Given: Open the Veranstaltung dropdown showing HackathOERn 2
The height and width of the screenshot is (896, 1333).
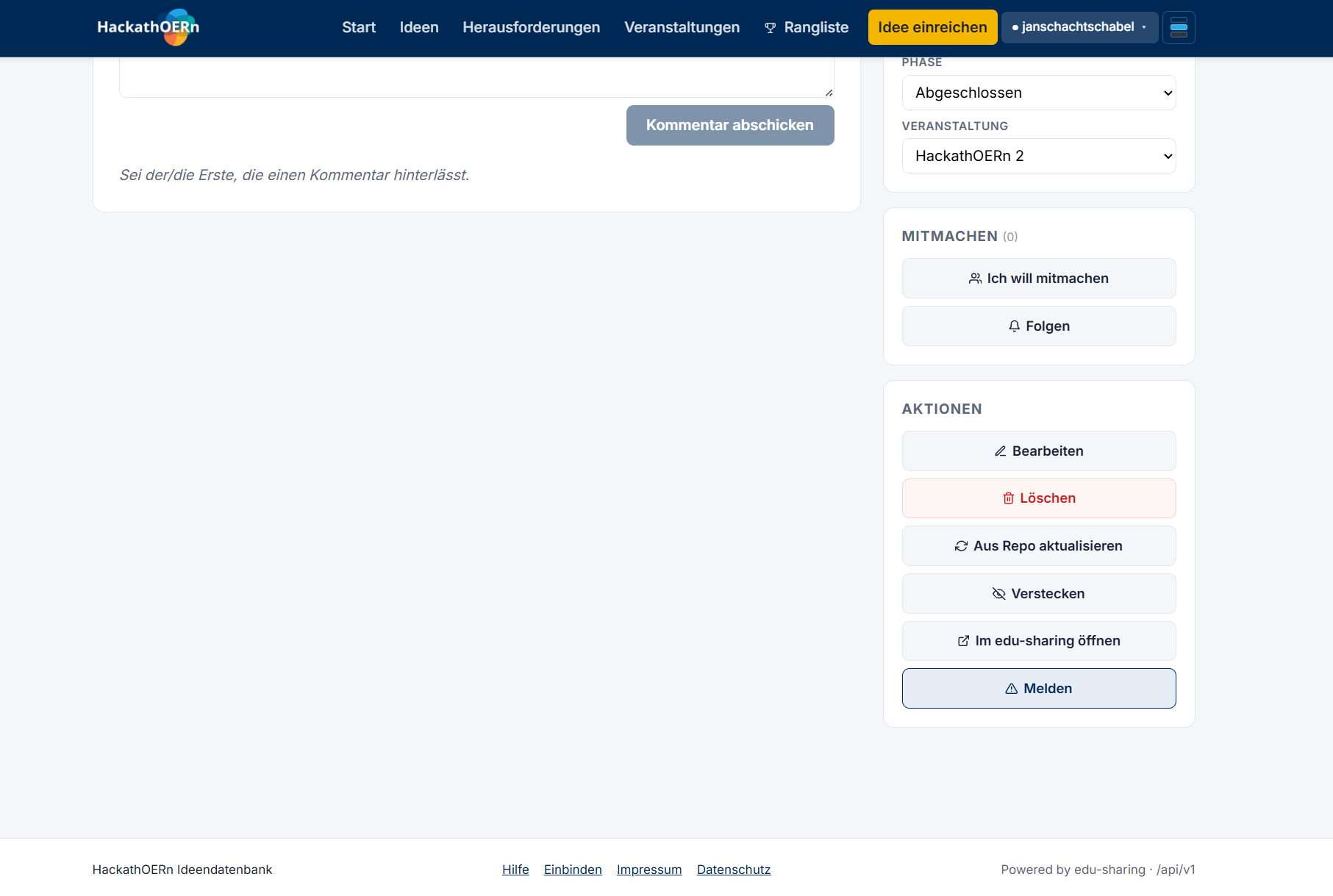Looking at the screenshot, I should coord(1039,156).
